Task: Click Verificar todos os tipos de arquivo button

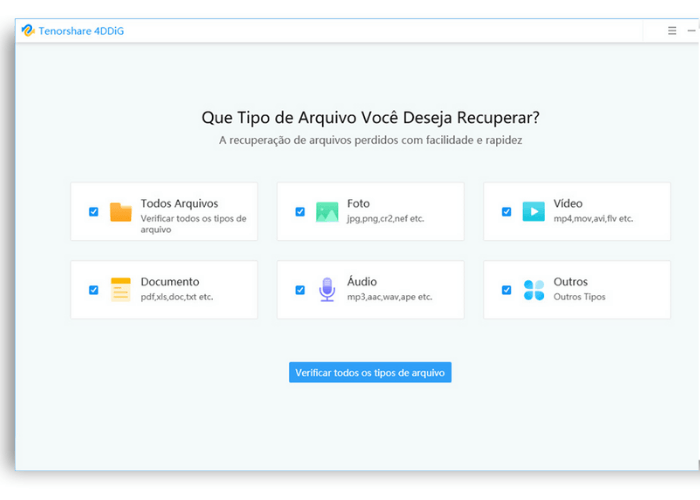Action: tap(370, 372)
